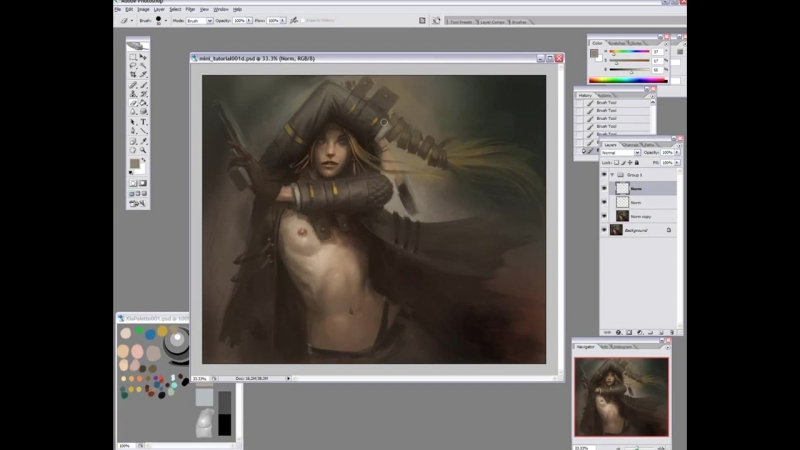Click the Navigator preview thumbnail

click(x=621, y=397)
